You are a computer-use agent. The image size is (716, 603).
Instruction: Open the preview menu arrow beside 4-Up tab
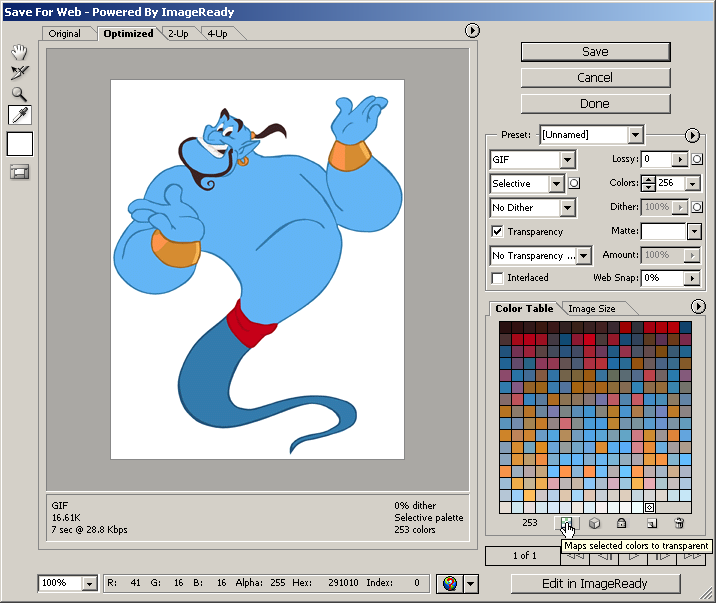tap(472, 31)
